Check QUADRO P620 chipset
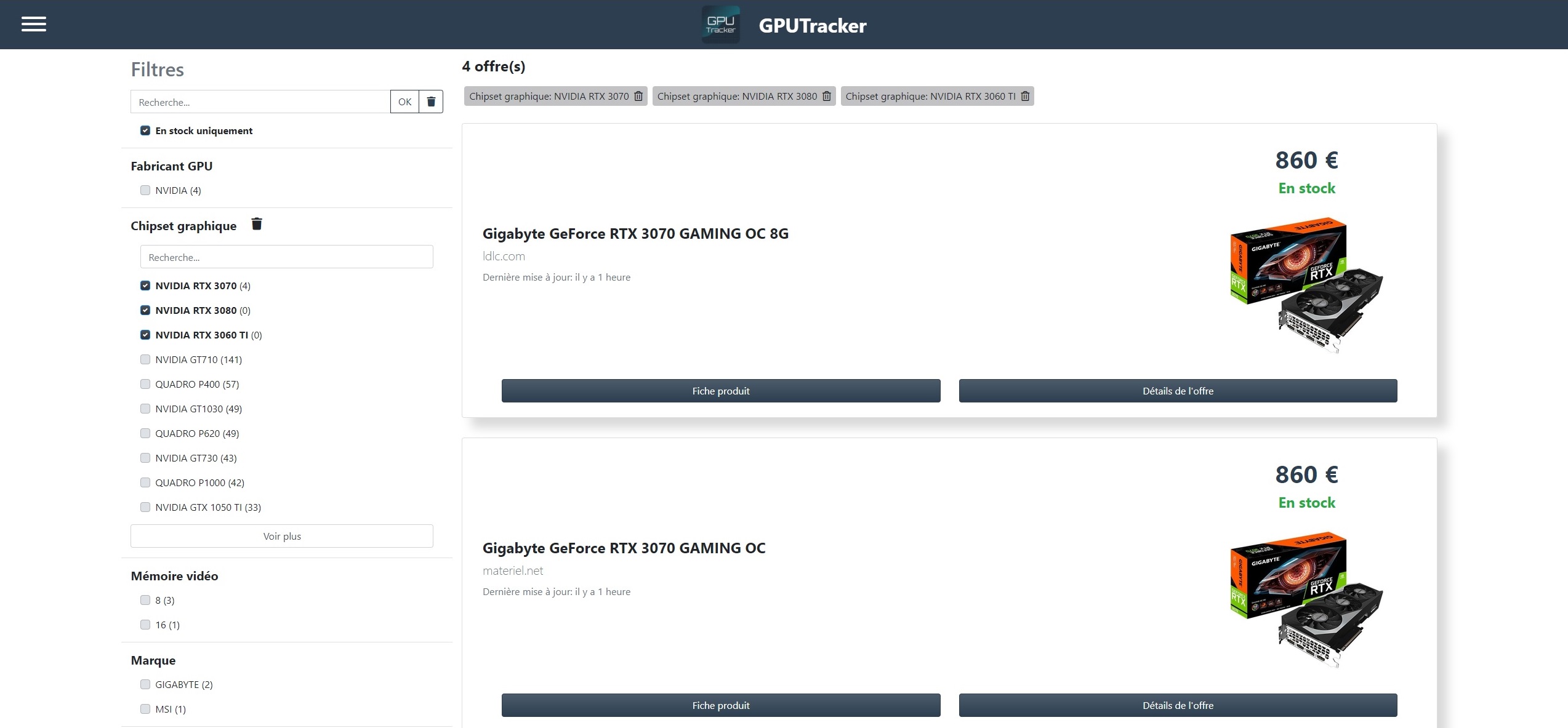The image size is (1568, 728). 145,433
